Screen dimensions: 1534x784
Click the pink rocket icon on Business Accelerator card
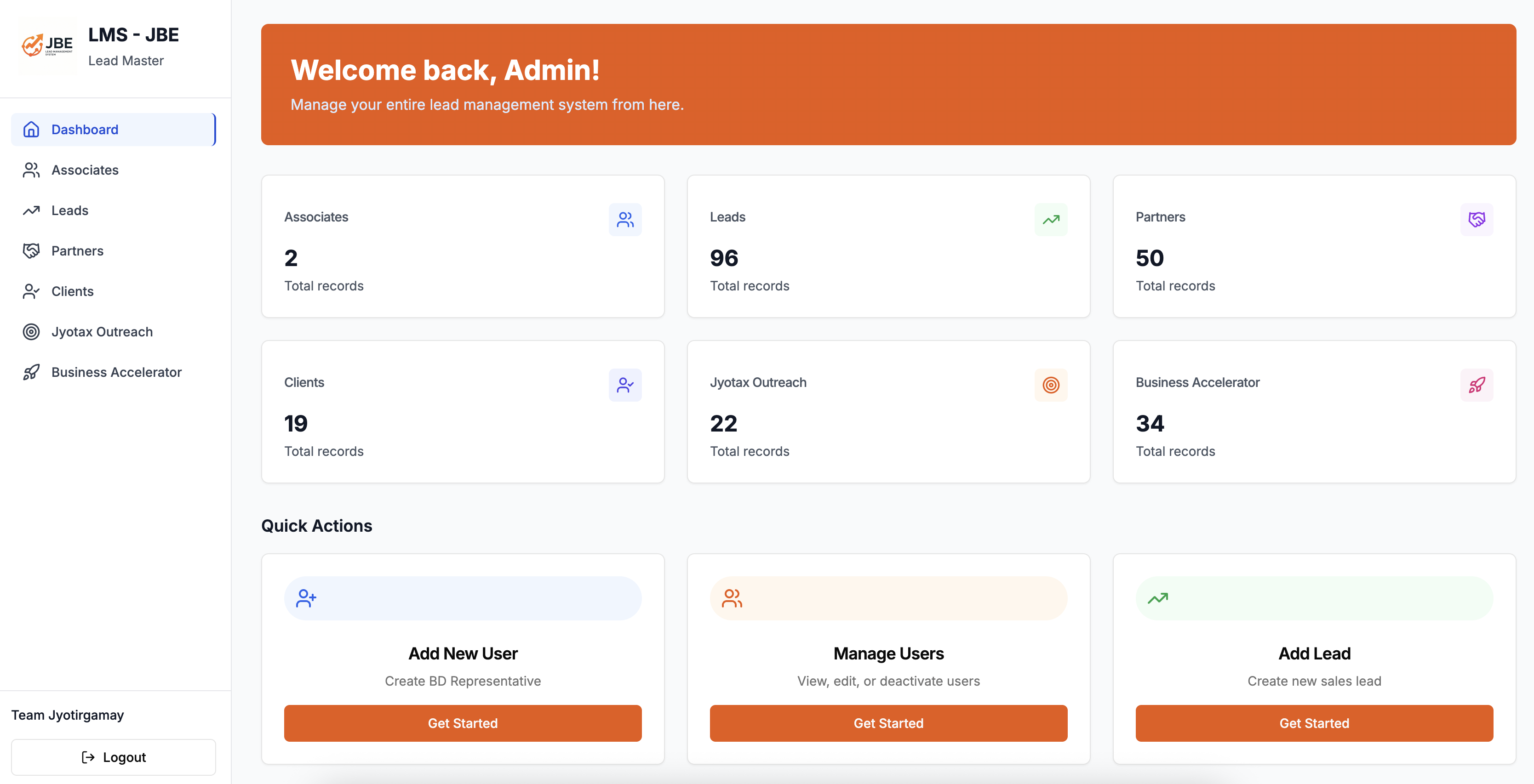1476,385
